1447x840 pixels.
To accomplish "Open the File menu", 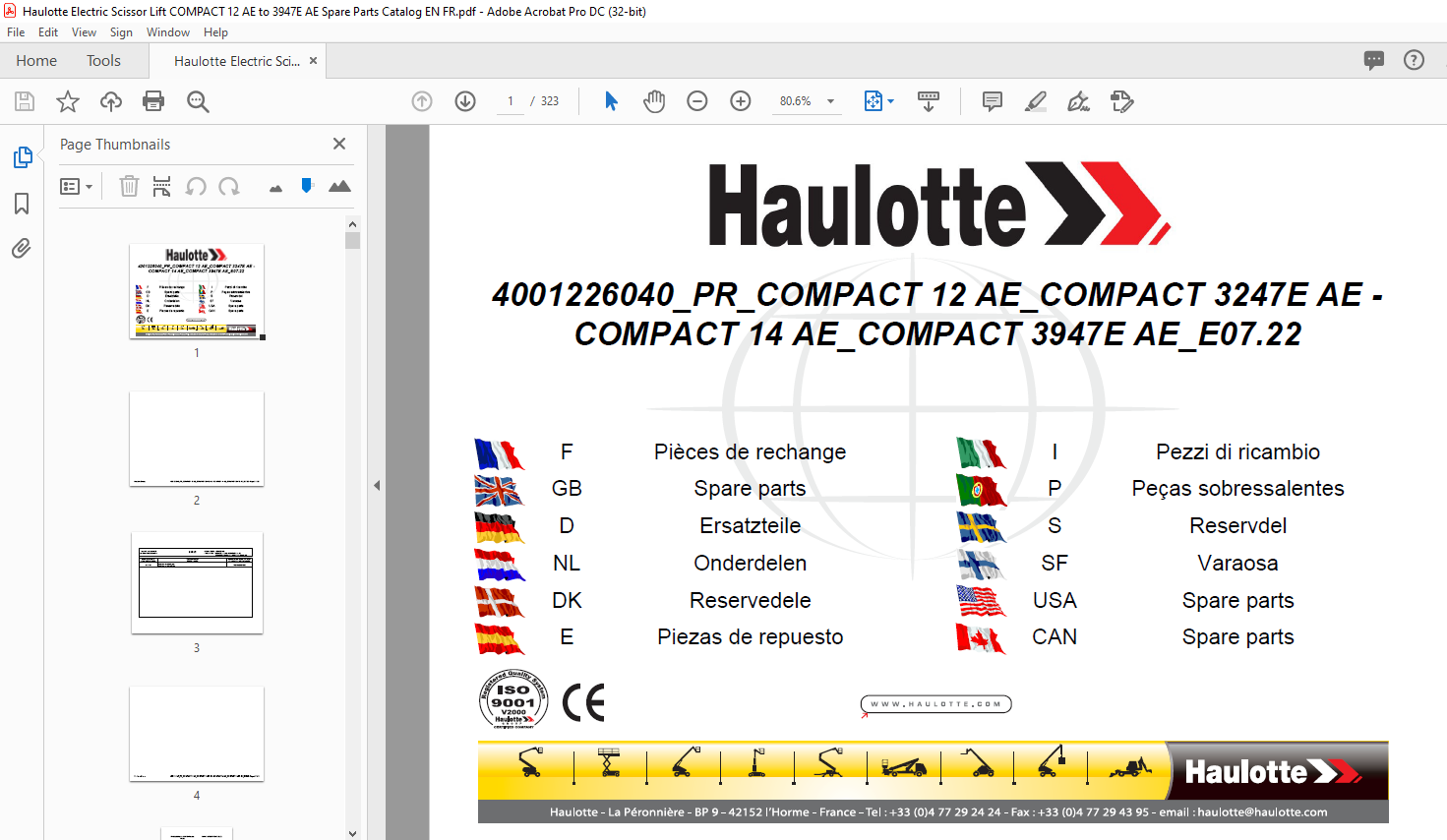I will 16,32.
